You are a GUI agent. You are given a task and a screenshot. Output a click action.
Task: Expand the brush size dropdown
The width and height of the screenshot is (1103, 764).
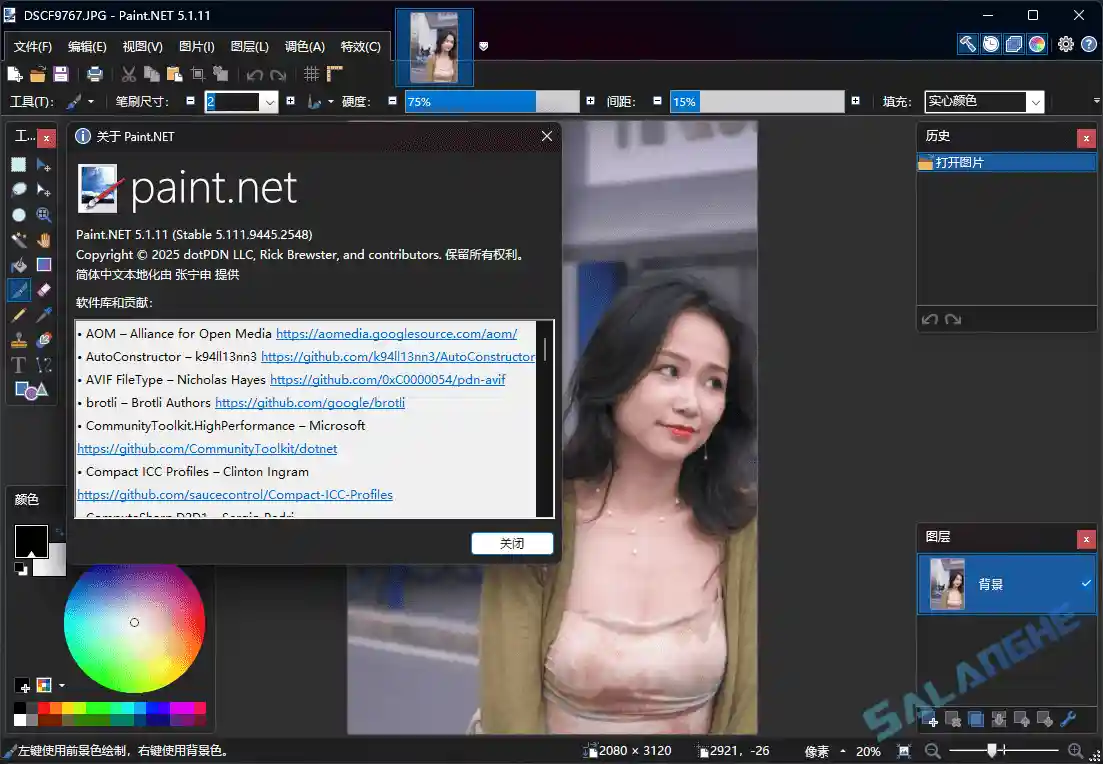[x=268, y=101]
